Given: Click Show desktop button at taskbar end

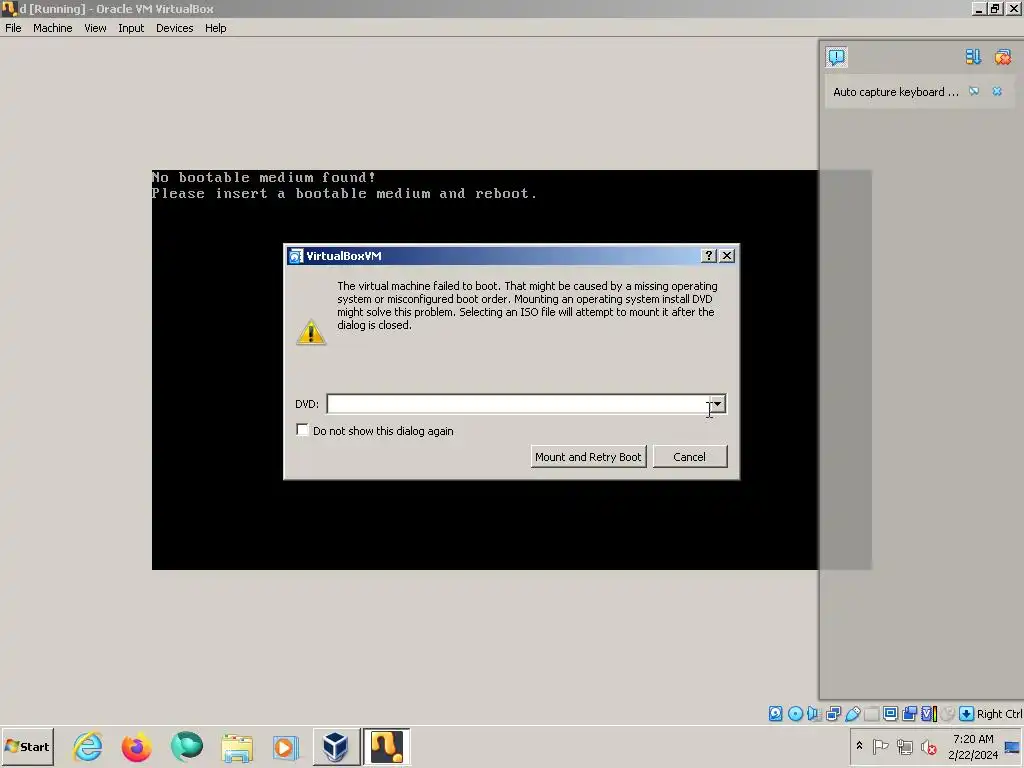Looking at the screenshot, I should point(1013,747).
